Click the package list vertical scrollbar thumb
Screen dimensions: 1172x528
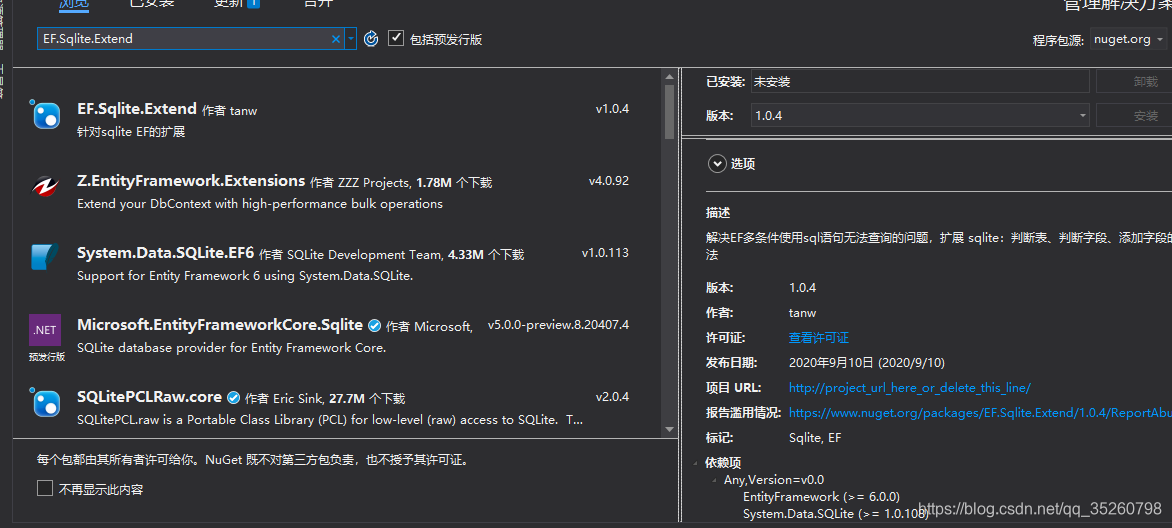[669, 110]
